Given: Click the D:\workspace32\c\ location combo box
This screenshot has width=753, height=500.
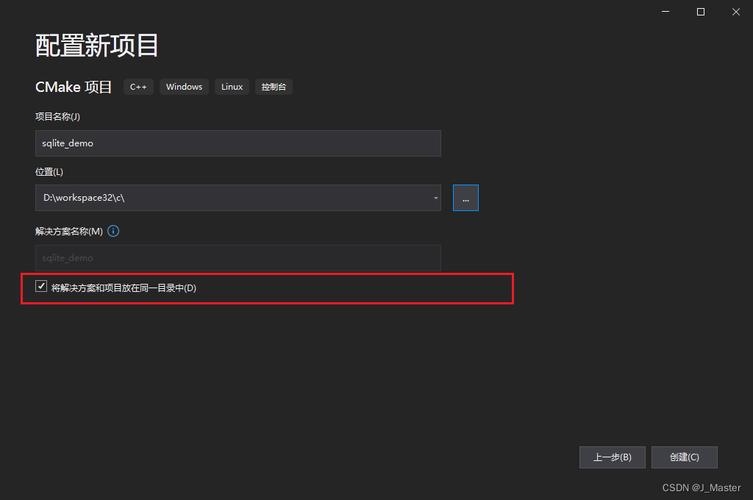Looking at the screenshot, I should tap(230, 198).
